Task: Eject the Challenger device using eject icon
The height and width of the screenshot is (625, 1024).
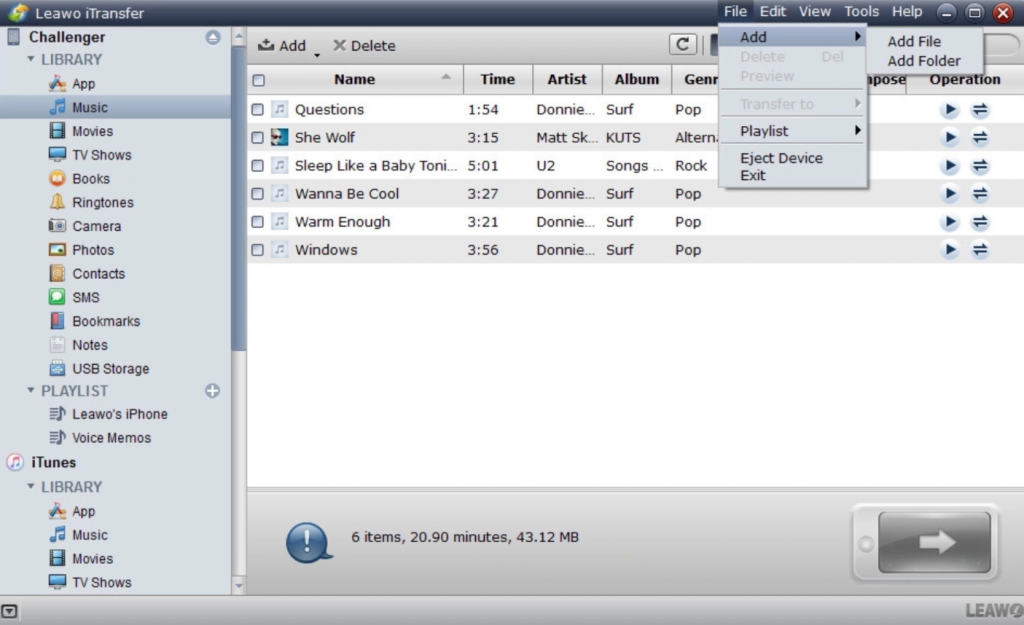Action: [x=212, y=37]
